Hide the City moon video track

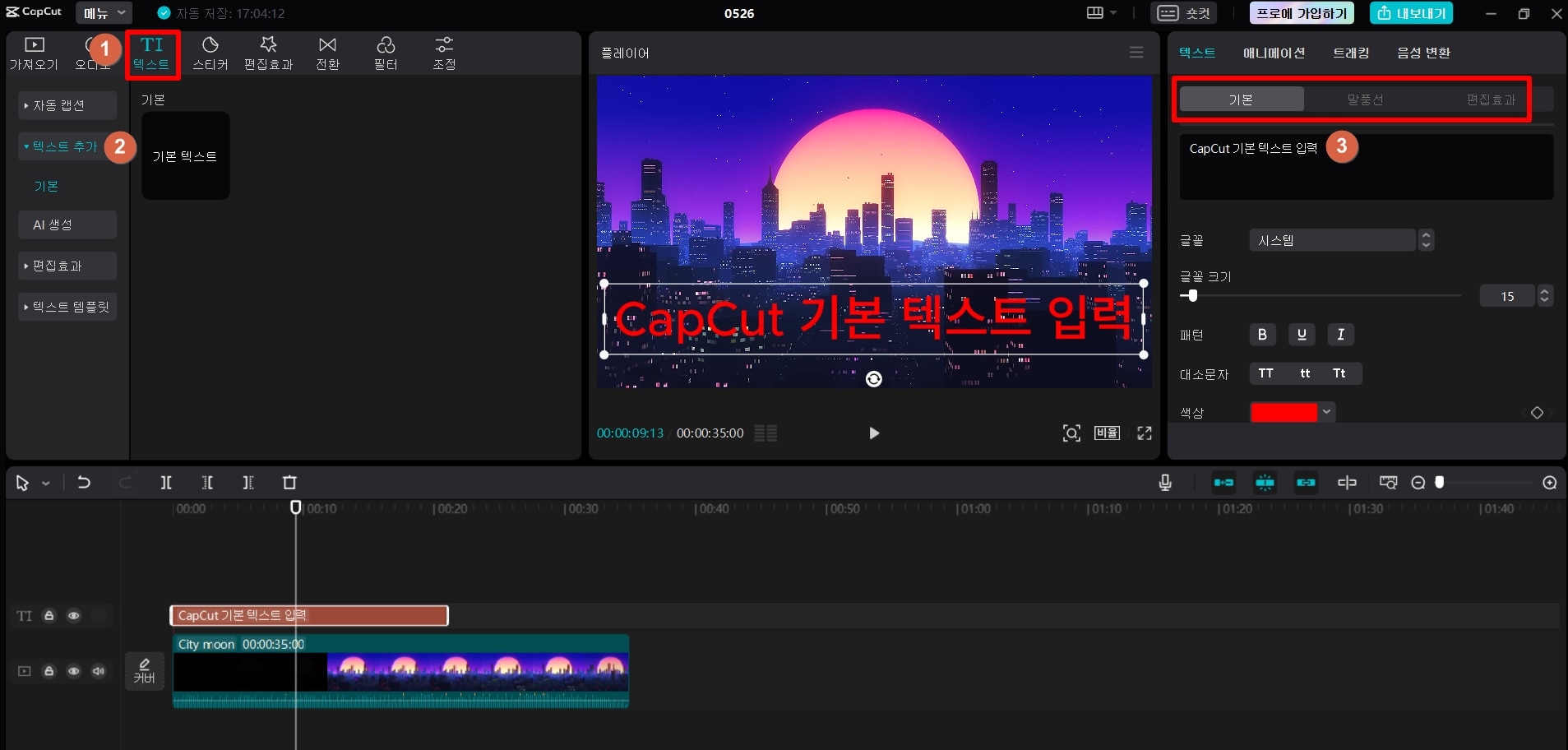pyautogui.click(x=74, y=671)
